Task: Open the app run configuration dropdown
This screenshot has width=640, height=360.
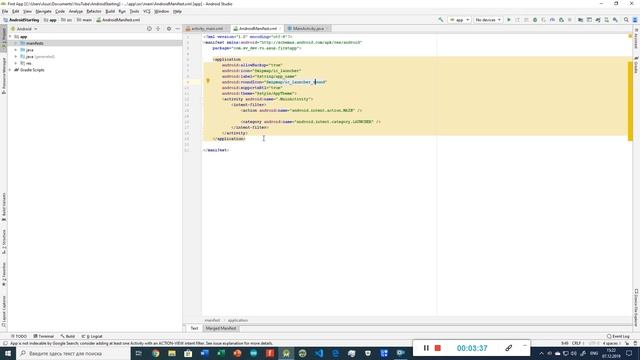Action: point(459,20)
